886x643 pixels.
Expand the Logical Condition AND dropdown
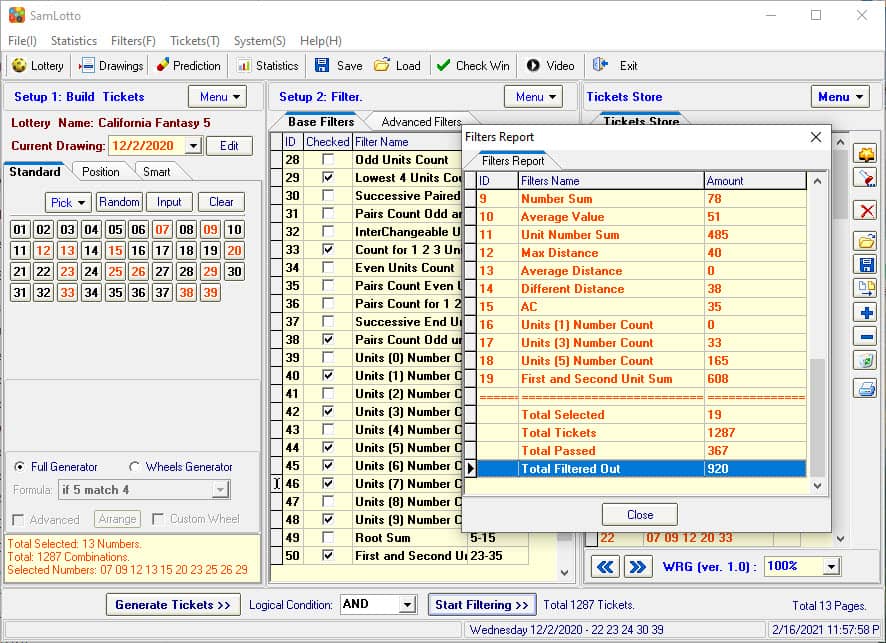pyautogui.click(x=407, y=605)
